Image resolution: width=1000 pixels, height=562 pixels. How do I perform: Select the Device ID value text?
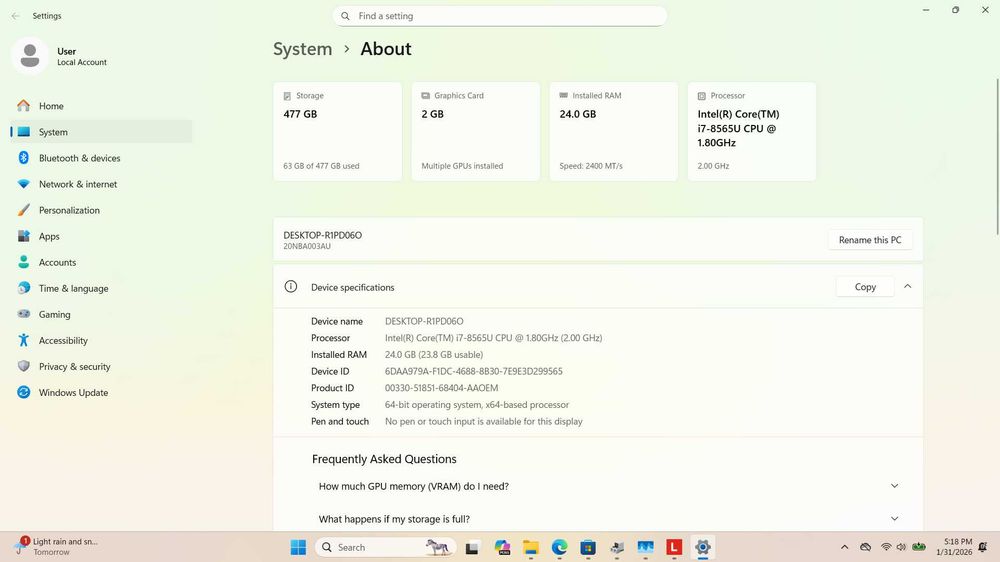[x=473, y=371]
